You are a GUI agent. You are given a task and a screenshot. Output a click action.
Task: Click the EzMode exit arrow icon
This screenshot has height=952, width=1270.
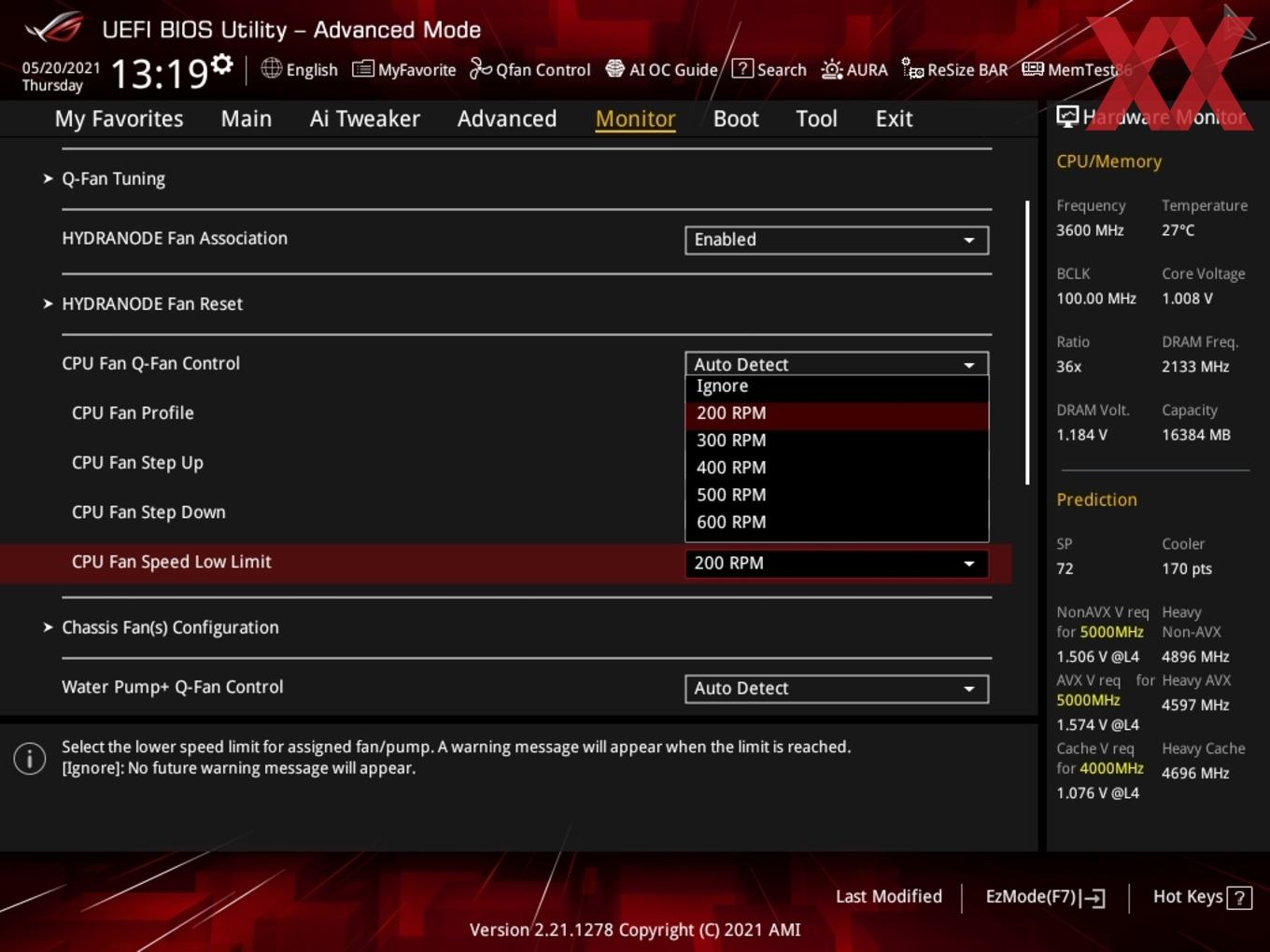coord(1094,898)
